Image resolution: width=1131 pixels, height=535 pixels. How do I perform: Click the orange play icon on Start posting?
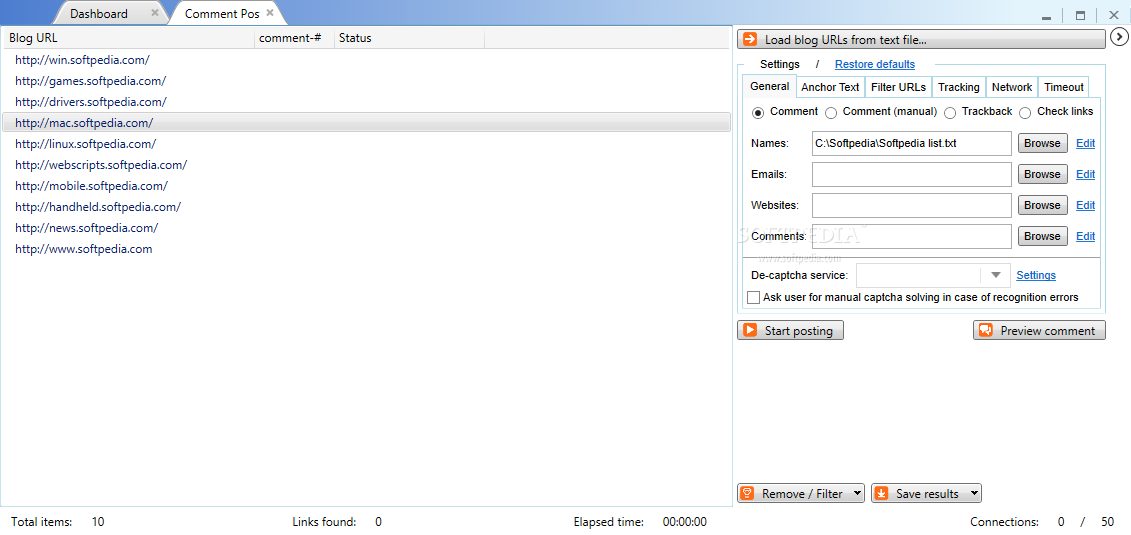[750, 330]
